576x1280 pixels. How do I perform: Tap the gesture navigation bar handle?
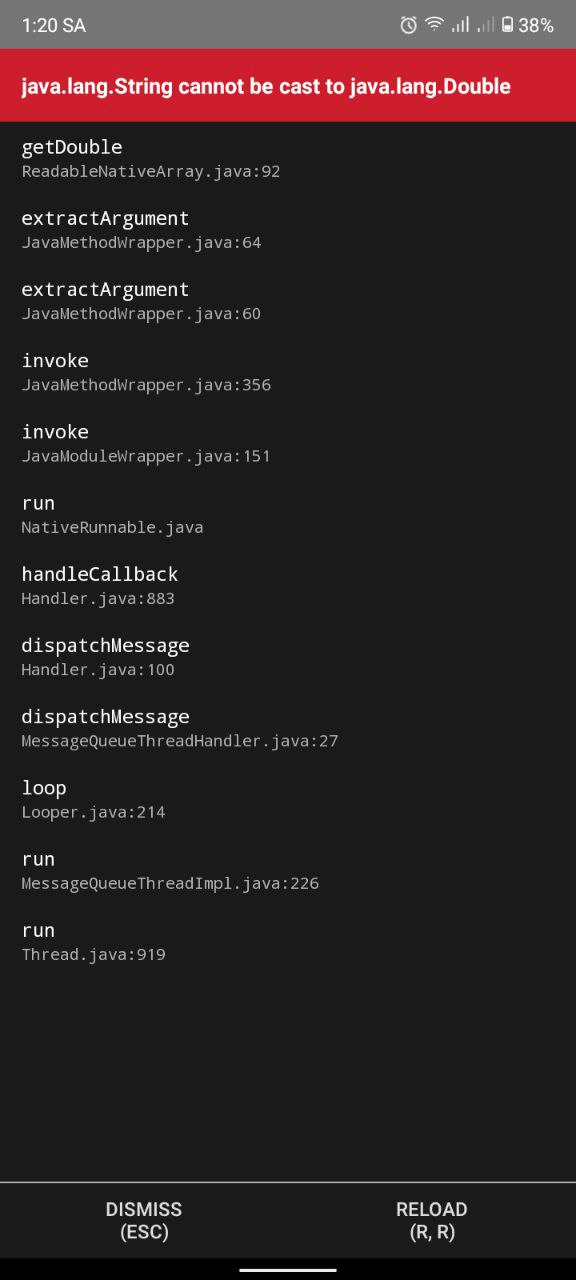click(x=288, y=1269)
